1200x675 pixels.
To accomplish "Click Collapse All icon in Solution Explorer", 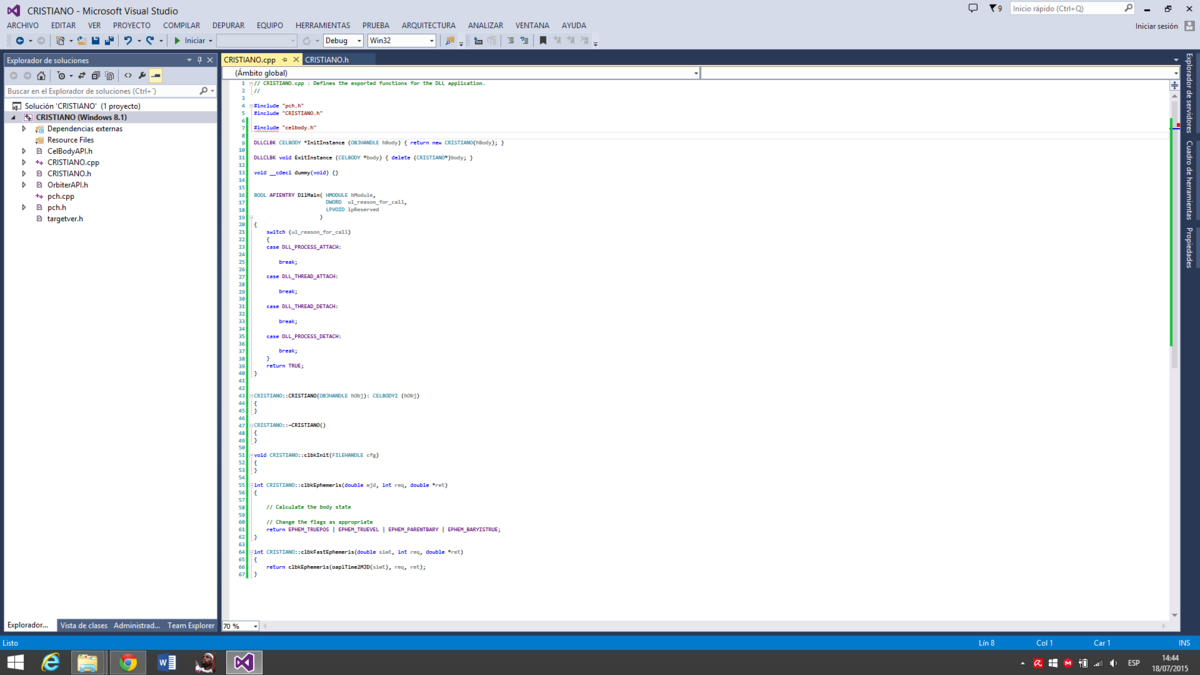I will pos(96,76).
